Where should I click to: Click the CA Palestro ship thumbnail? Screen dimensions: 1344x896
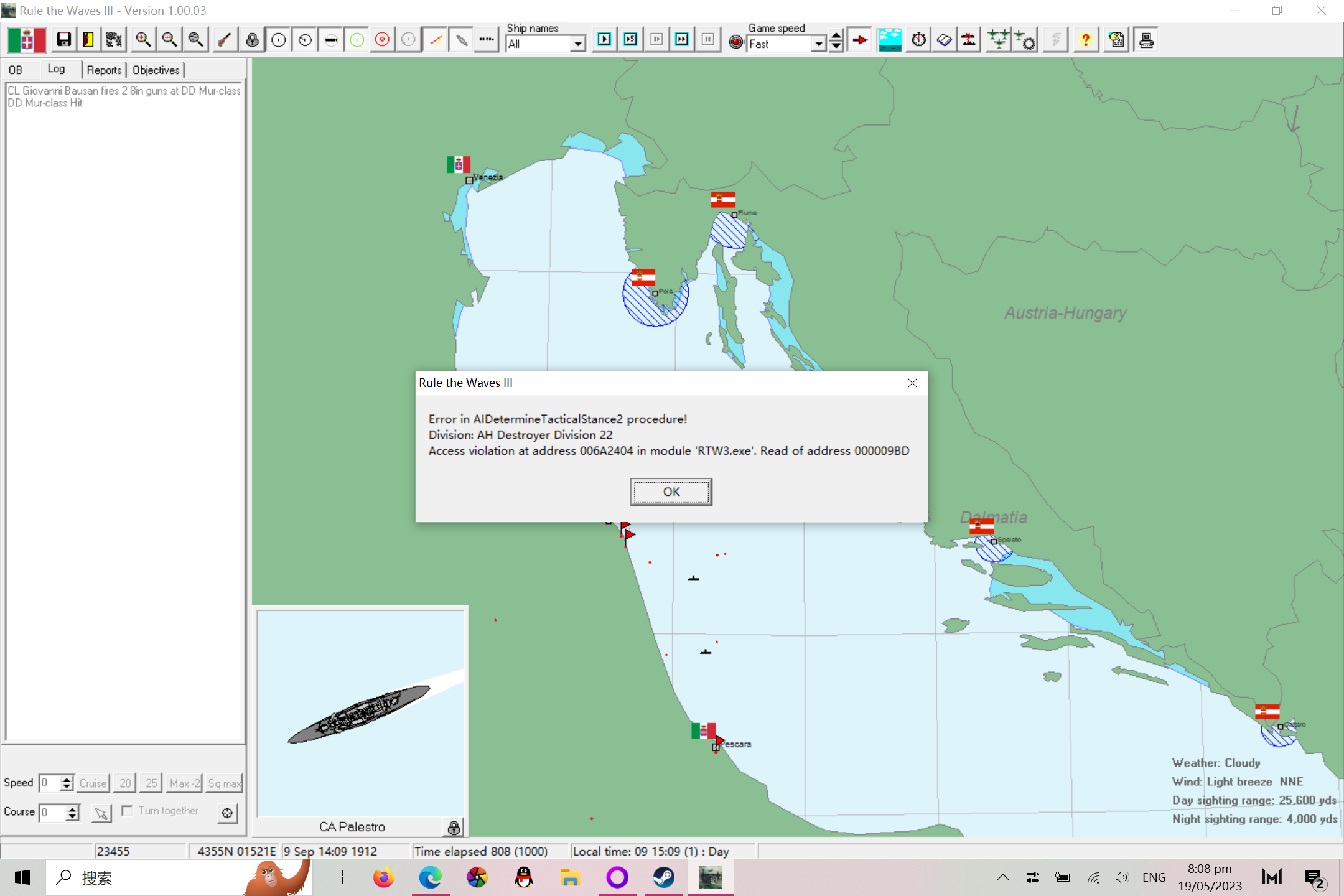click(x=360, y=713)
